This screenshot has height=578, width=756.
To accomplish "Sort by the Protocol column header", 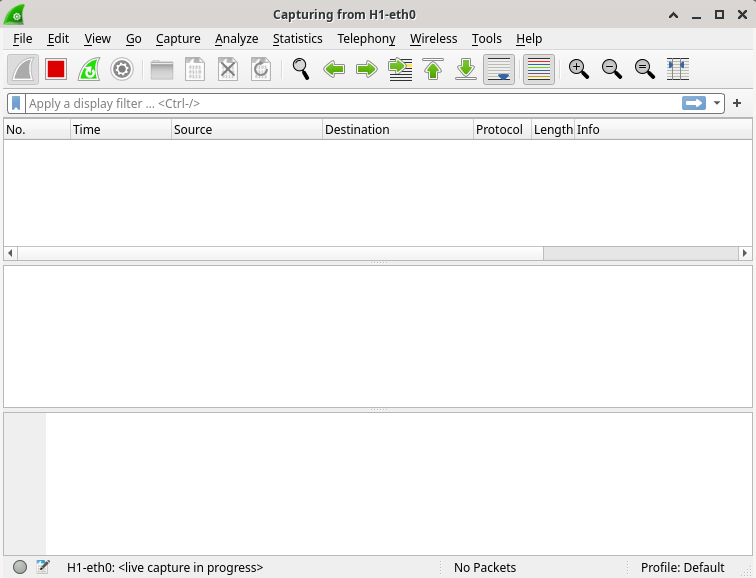I will (502, 129).
